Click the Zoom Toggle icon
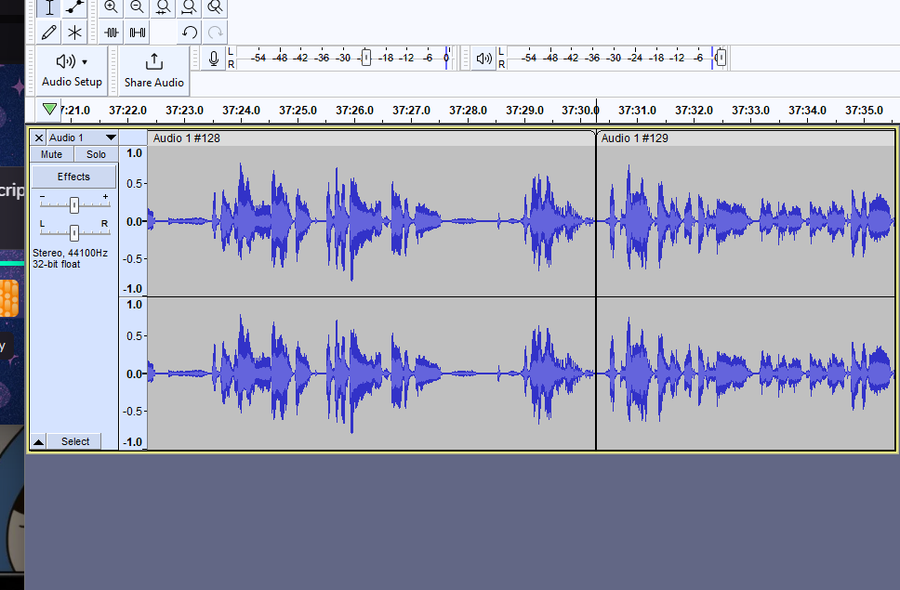Screen dimensions: 900x590 tap(215, 7)
